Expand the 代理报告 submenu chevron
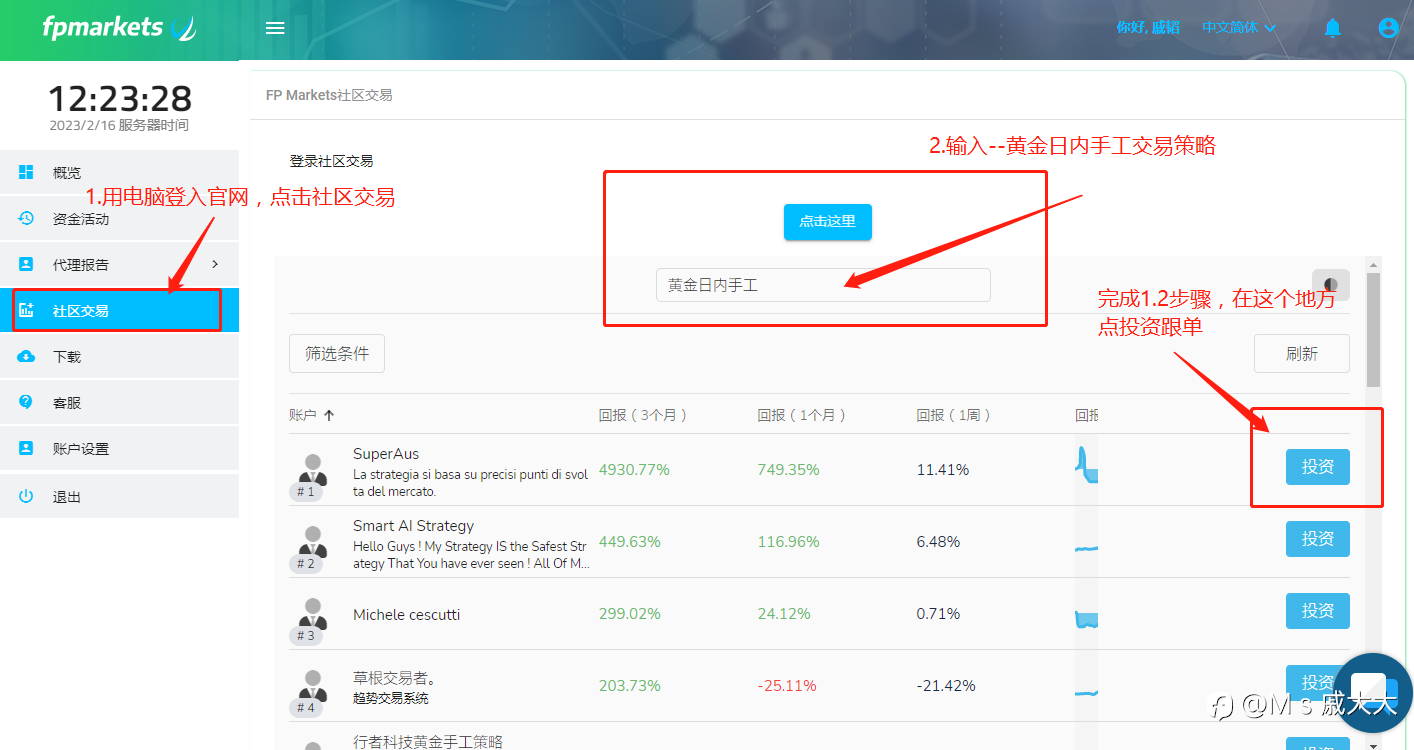Viewport: 1414px width, 750px height. coord(215,264)
